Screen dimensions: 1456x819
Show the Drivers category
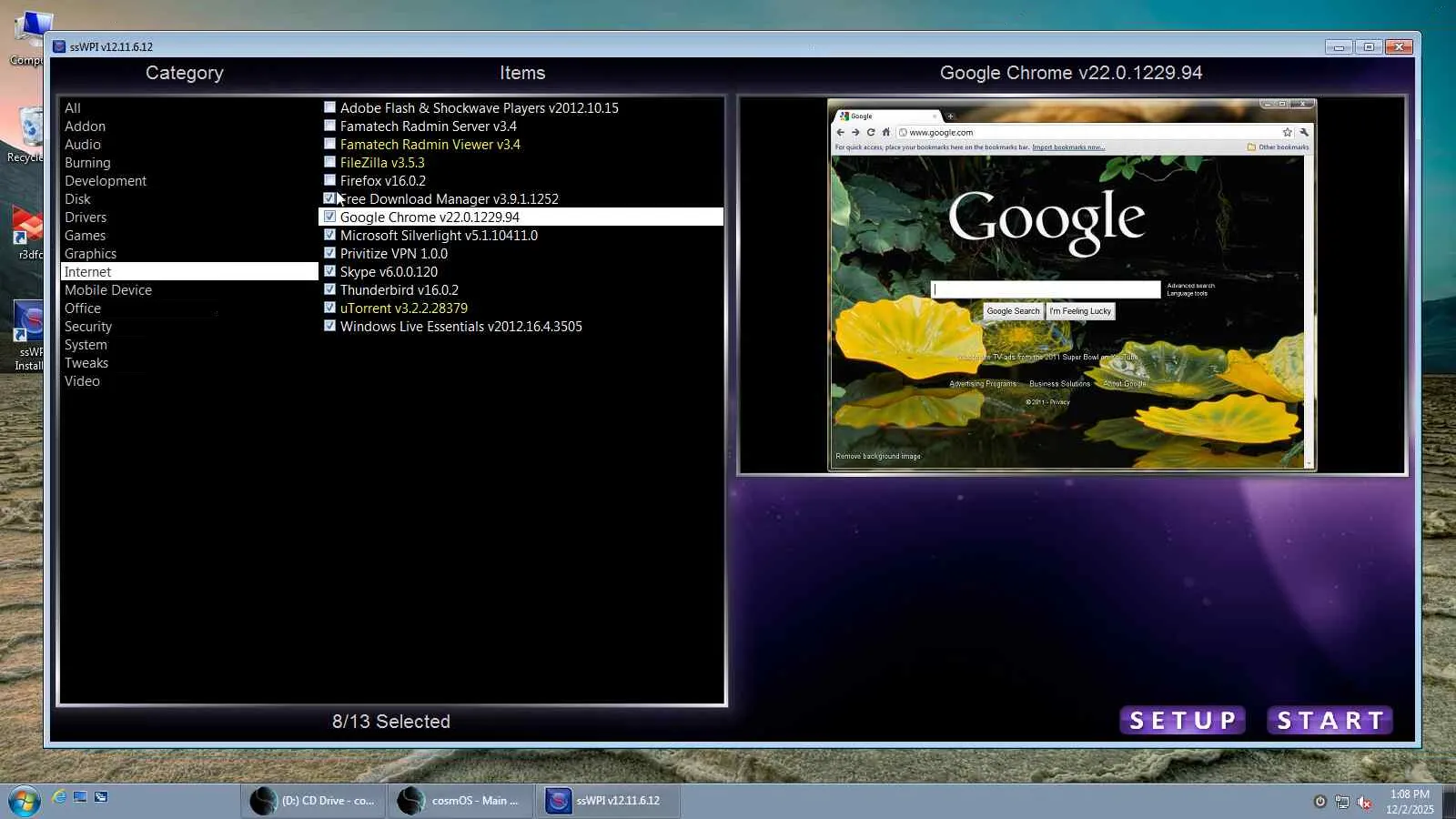coord(86,217)
